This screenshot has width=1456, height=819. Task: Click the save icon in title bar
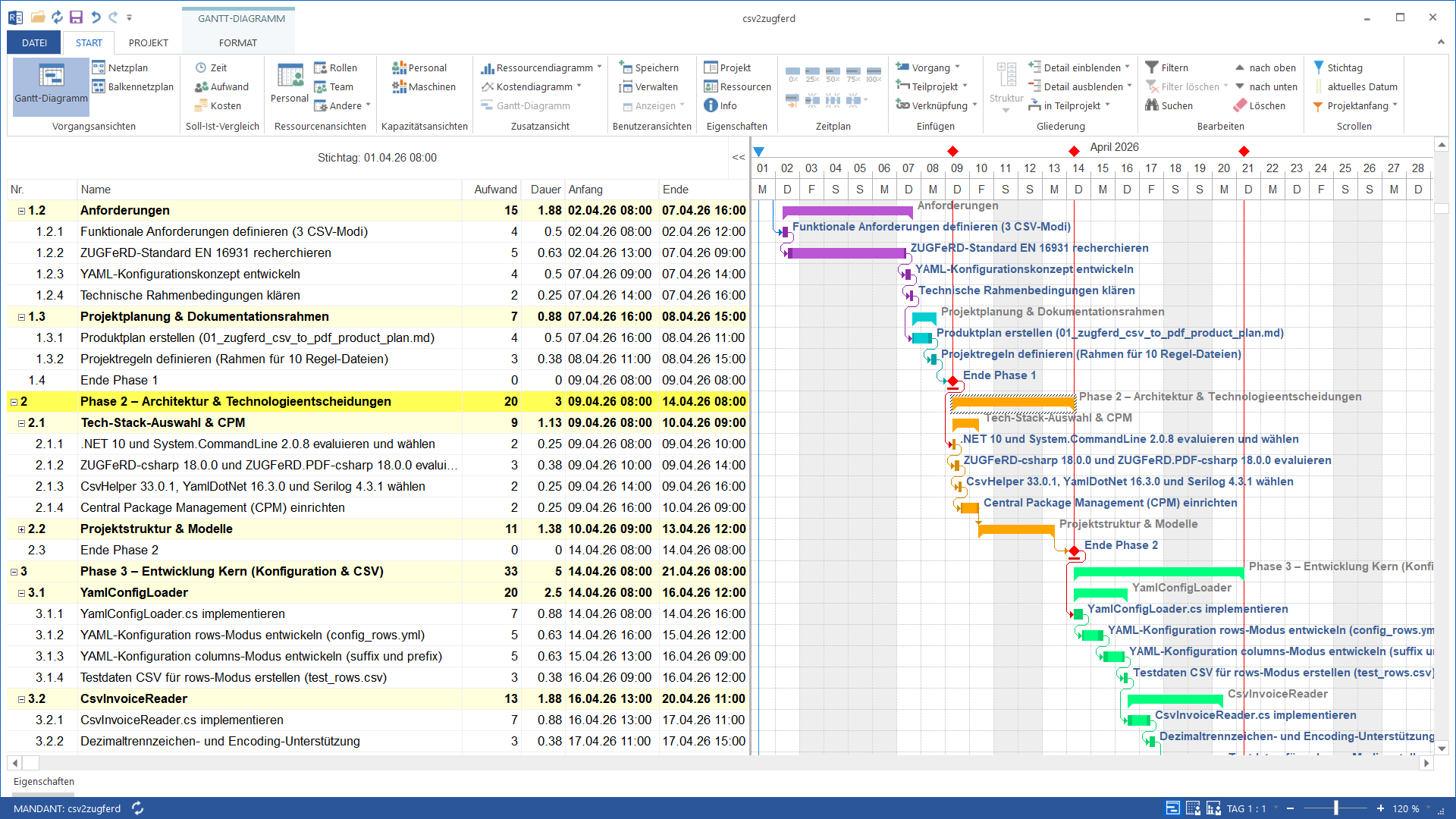[x=76, y=17]
